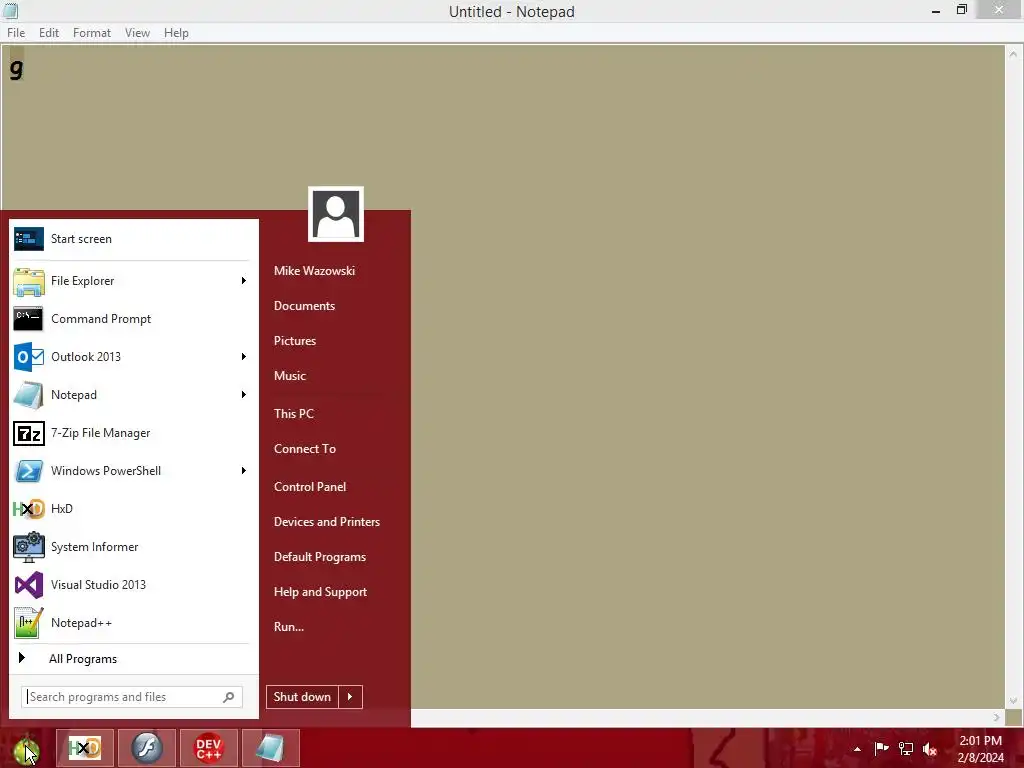The height and width of the screenshot is (768, 1024).
Task: Expand the File Explorer submenu arrow
Action: coord(244,281)
